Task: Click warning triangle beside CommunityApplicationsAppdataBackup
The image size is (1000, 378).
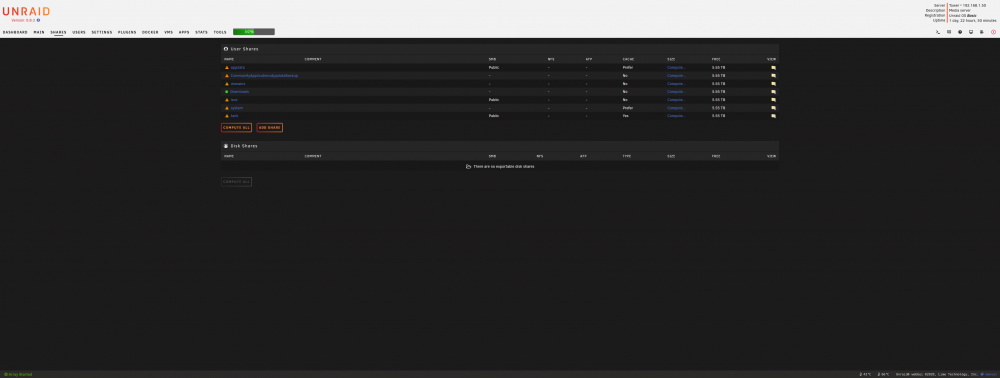Action: point(226,75)
